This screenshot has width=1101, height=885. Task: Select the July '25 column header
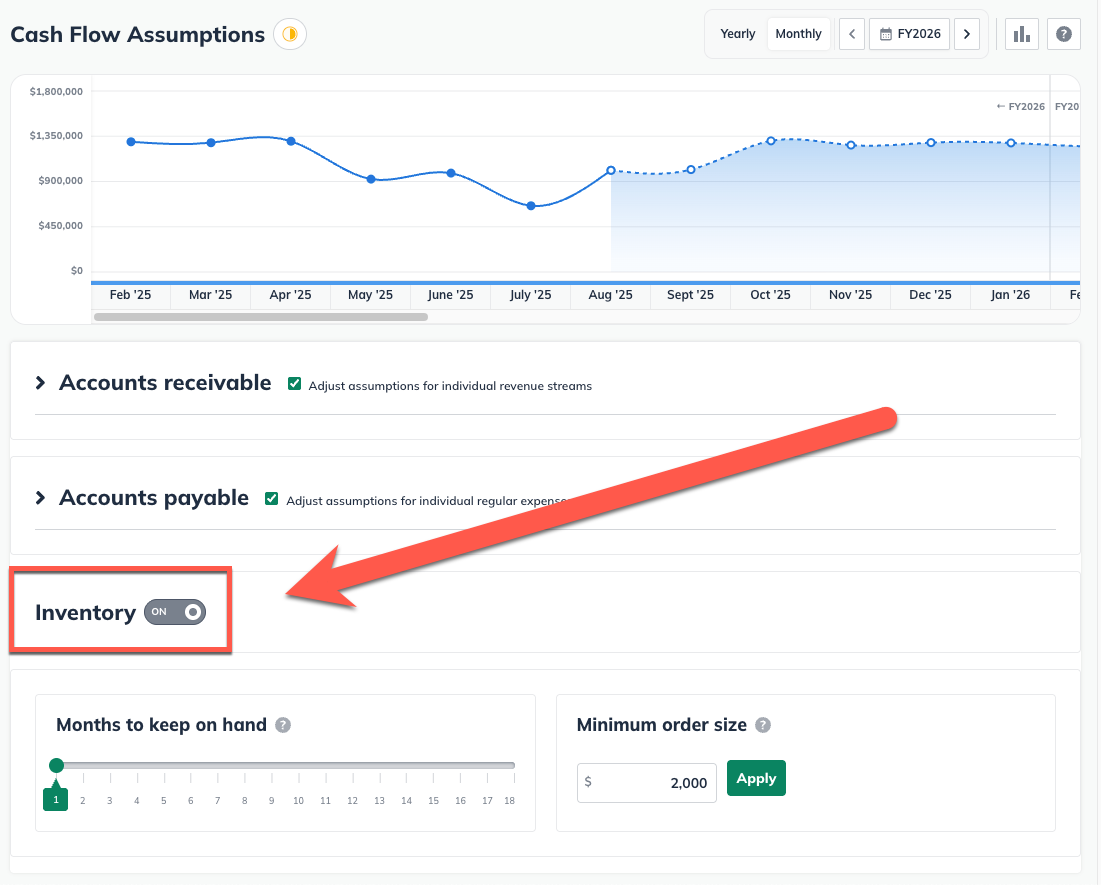click(531, 295)
